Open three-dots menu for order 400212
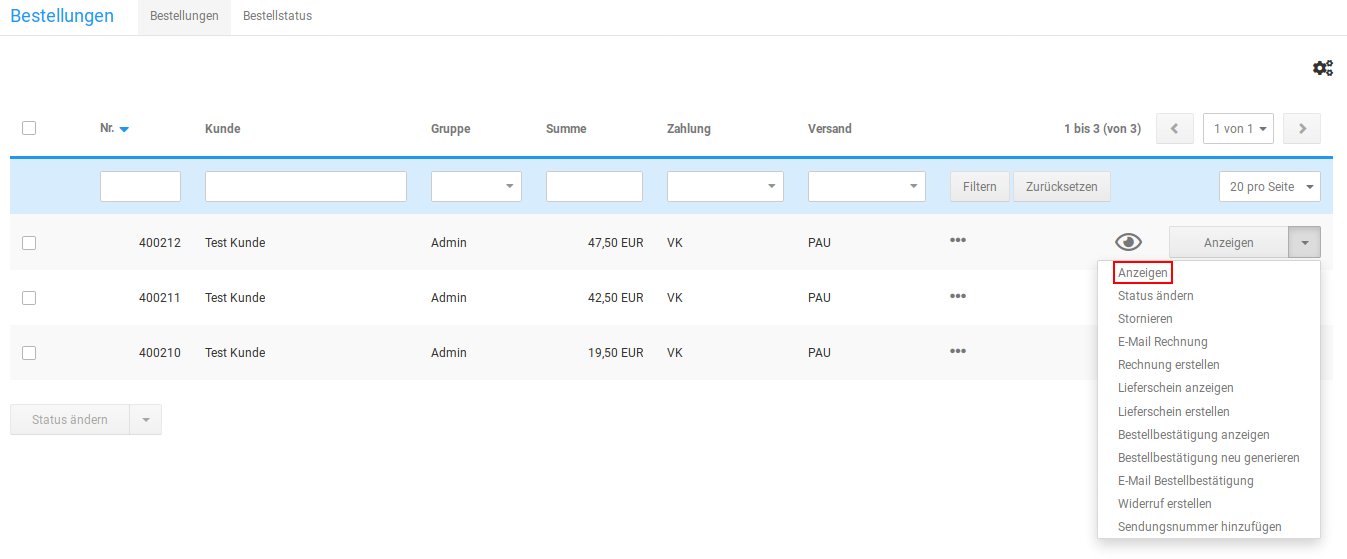 click(x=957, y=240)
